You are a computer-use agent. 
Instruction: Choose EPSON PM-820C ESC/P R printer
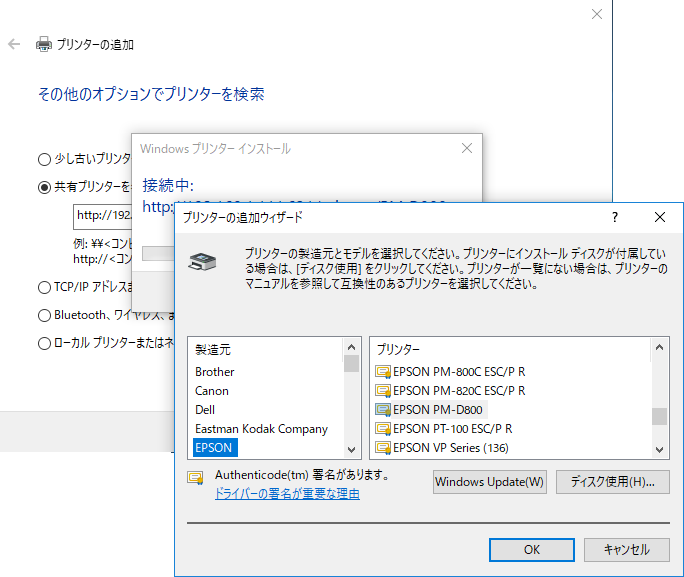click(x=459, y=391)
